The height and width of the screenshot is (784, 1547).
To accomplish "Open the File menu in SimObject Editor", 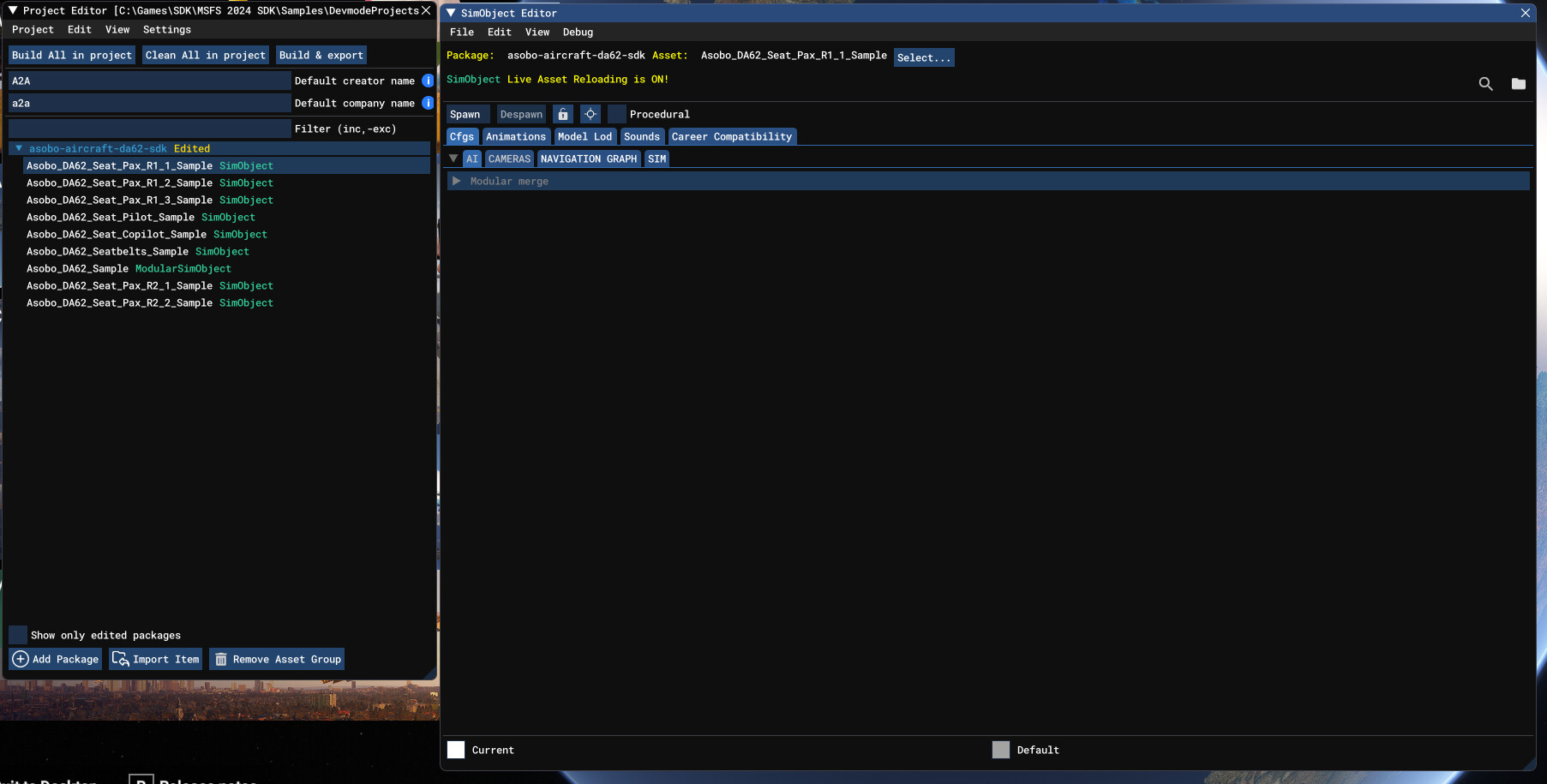I will 462,32.
